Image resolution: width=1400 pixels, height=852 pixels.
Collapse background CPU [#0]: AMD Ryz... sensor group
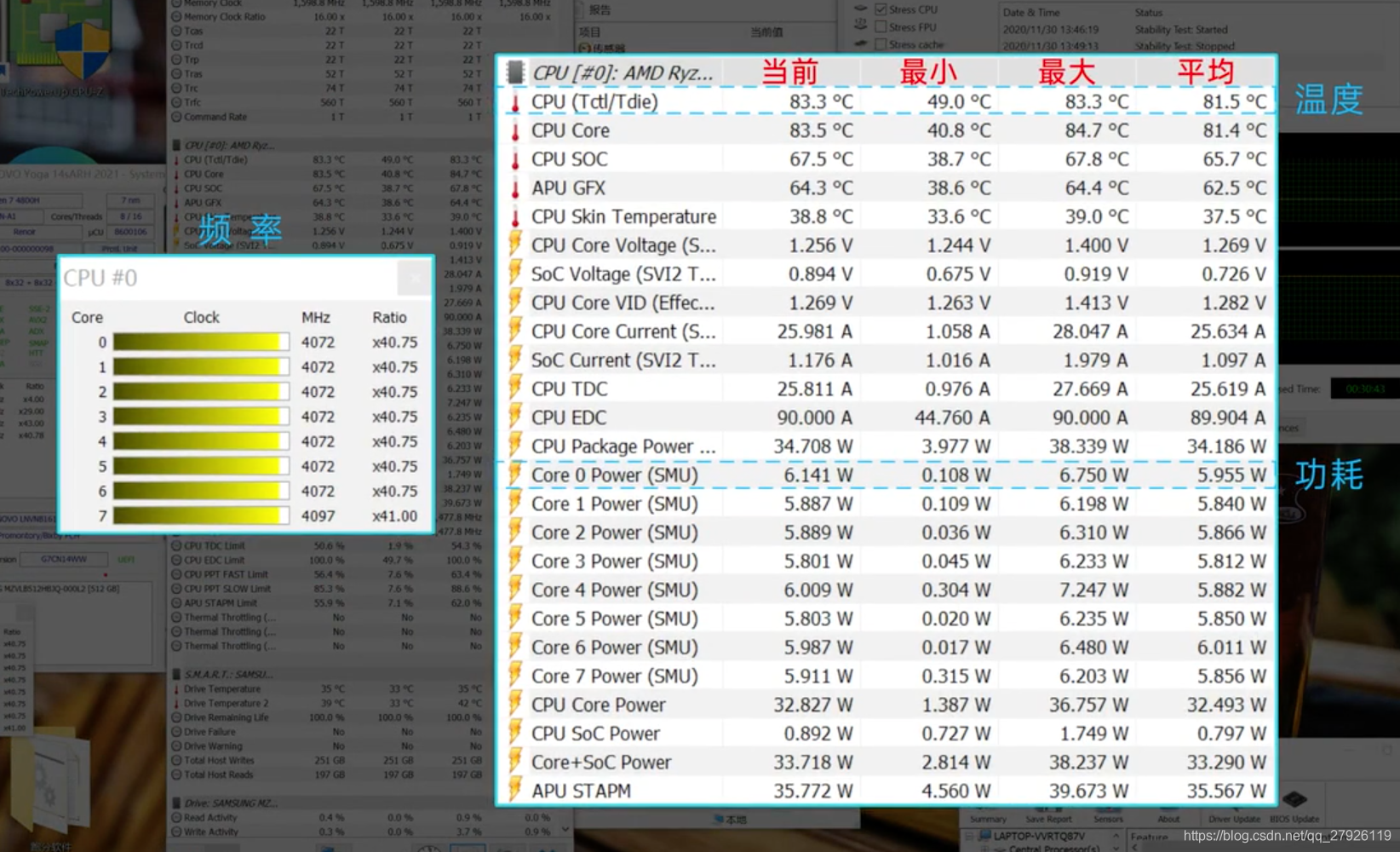[177, 145]
